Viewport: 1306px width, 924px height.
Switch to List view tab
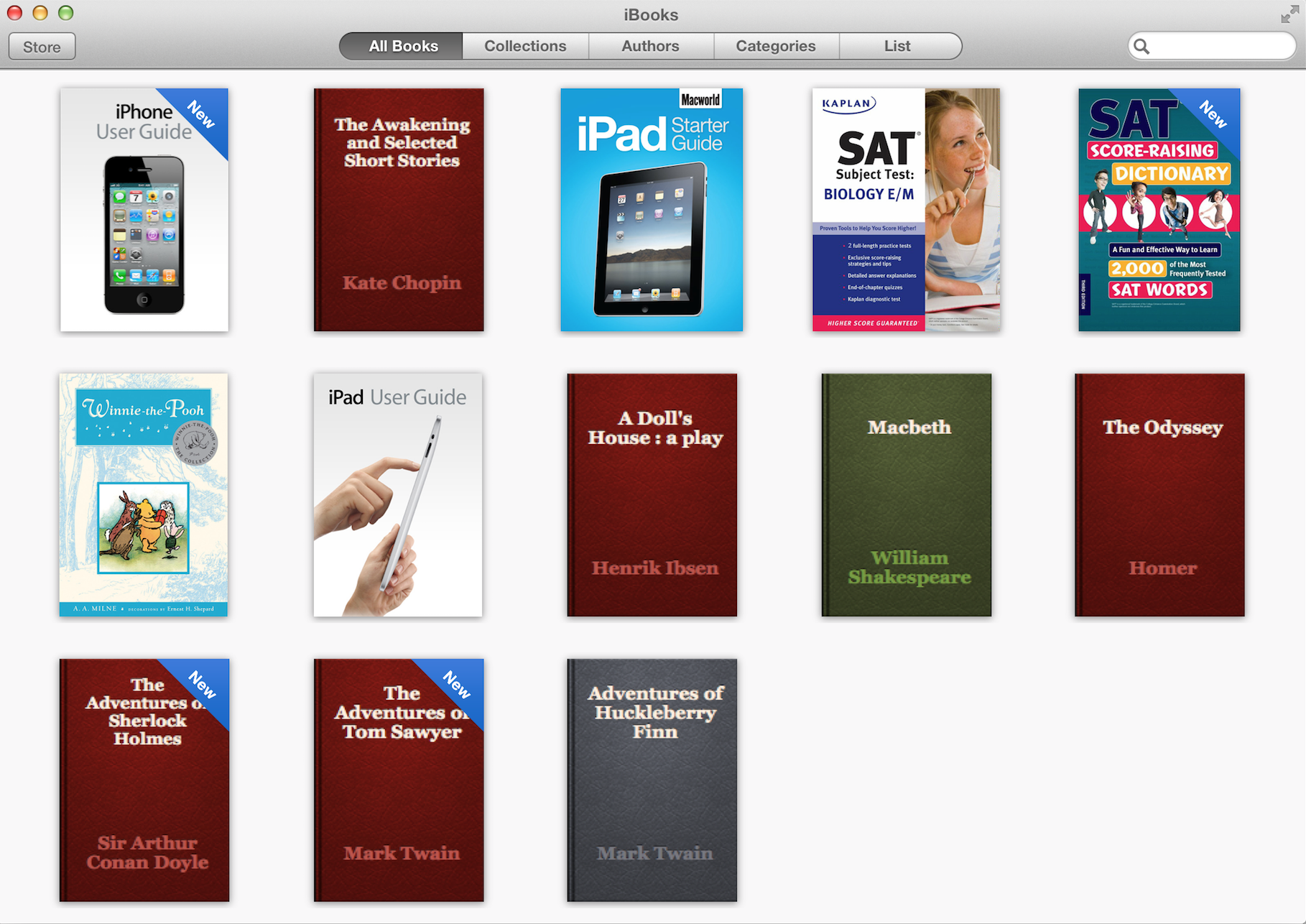click(897, 46)
